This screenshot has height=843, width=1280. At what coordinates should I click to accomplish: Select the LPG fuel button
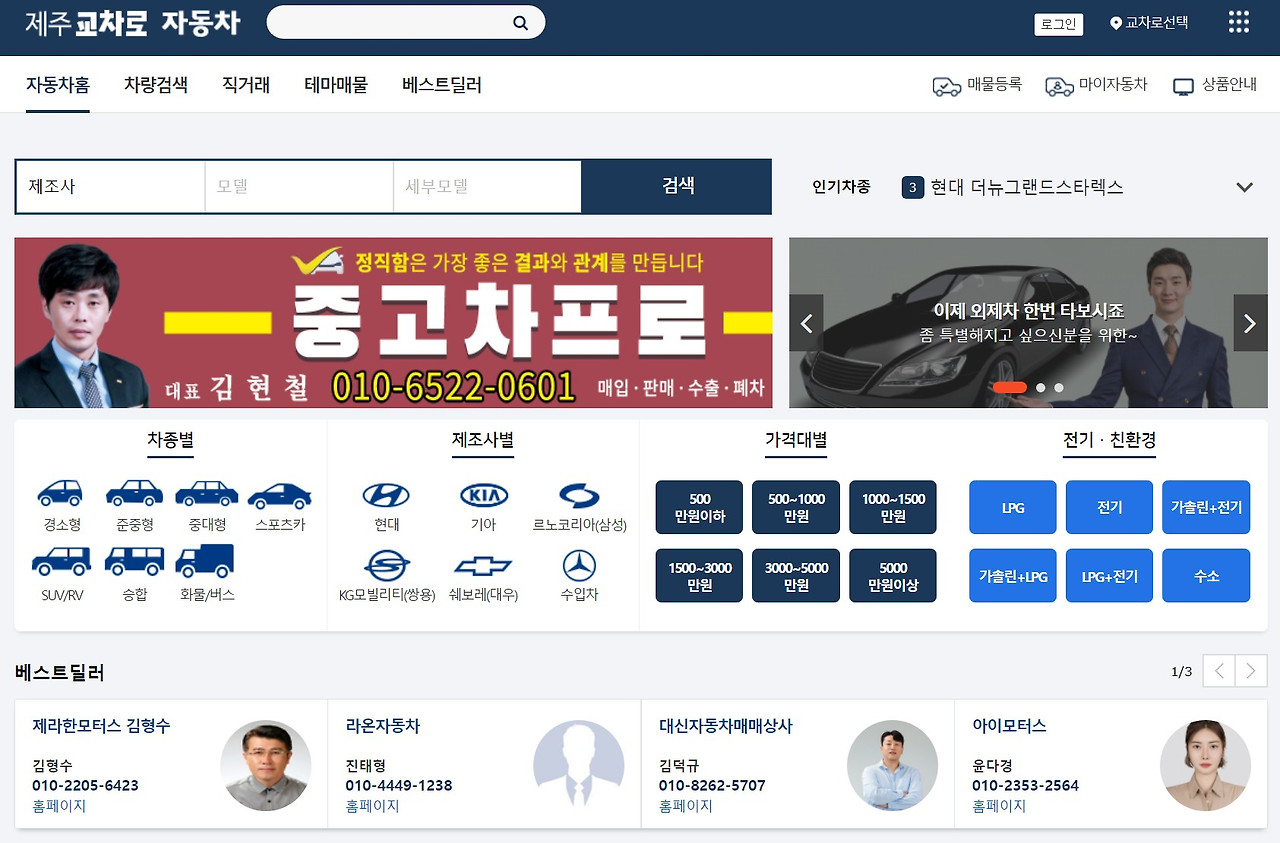click(x=1013, y=507)
